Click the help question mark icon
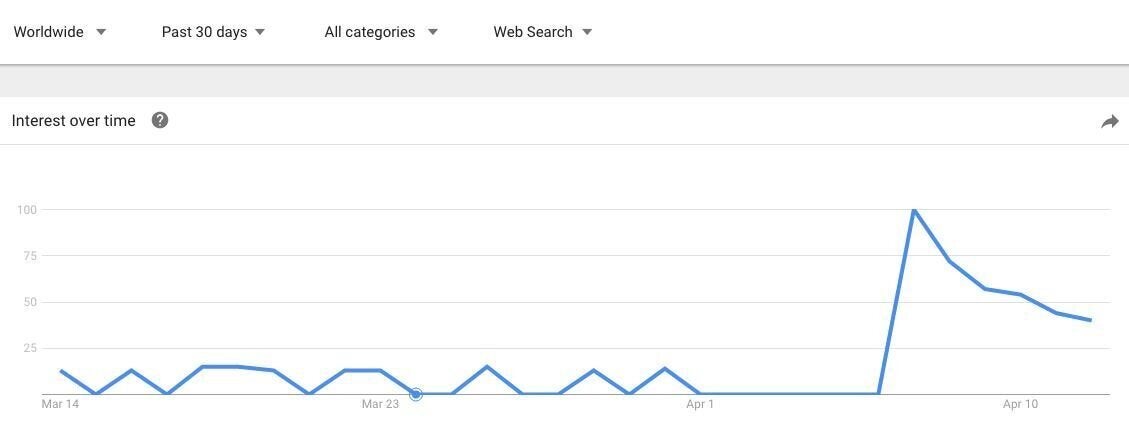 pos(160,121)
